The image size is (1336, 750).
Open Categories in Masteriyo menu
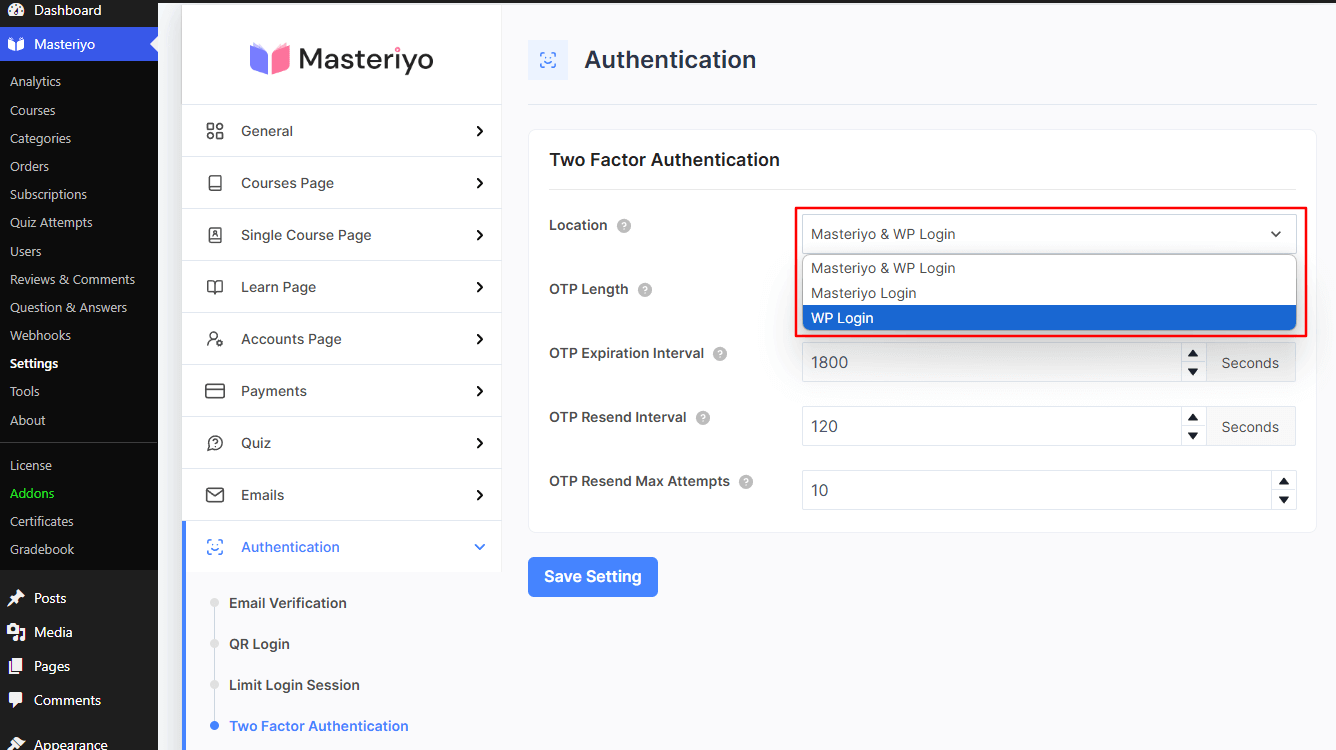(40, 138)
